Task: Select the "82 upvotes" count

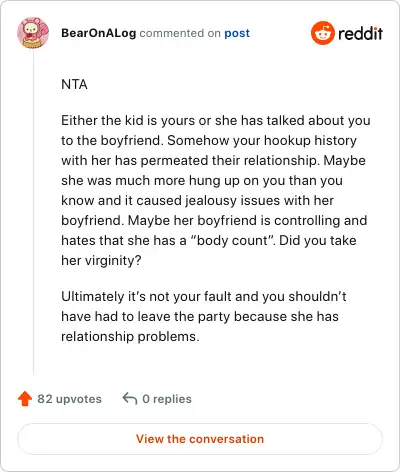Action: pos(69,399)
